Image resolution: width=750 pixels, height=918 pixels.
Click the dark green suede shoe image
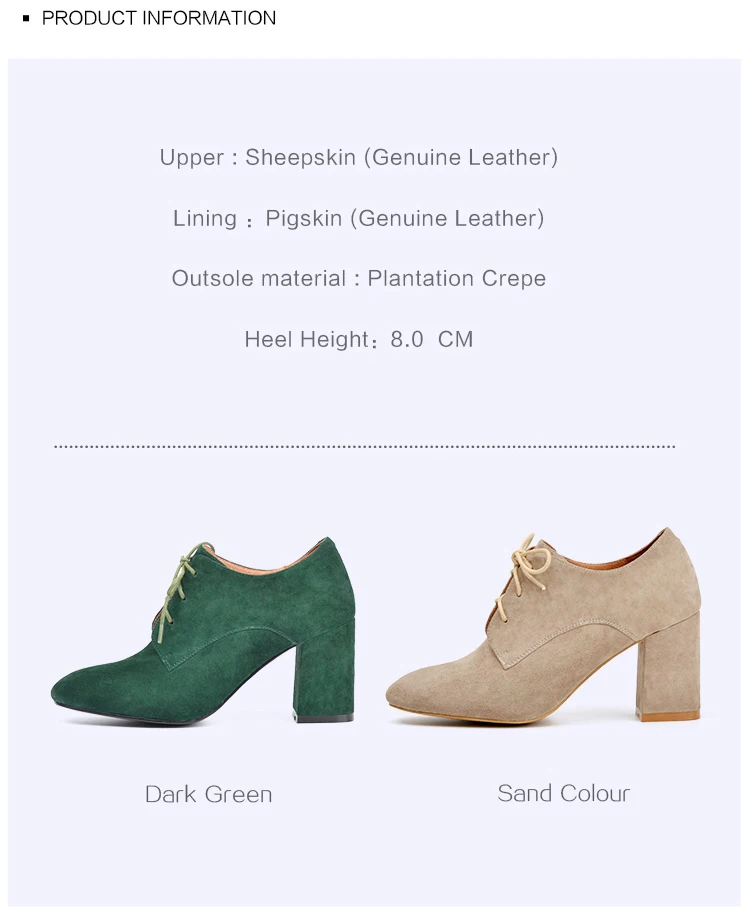[x=203, y=631]
